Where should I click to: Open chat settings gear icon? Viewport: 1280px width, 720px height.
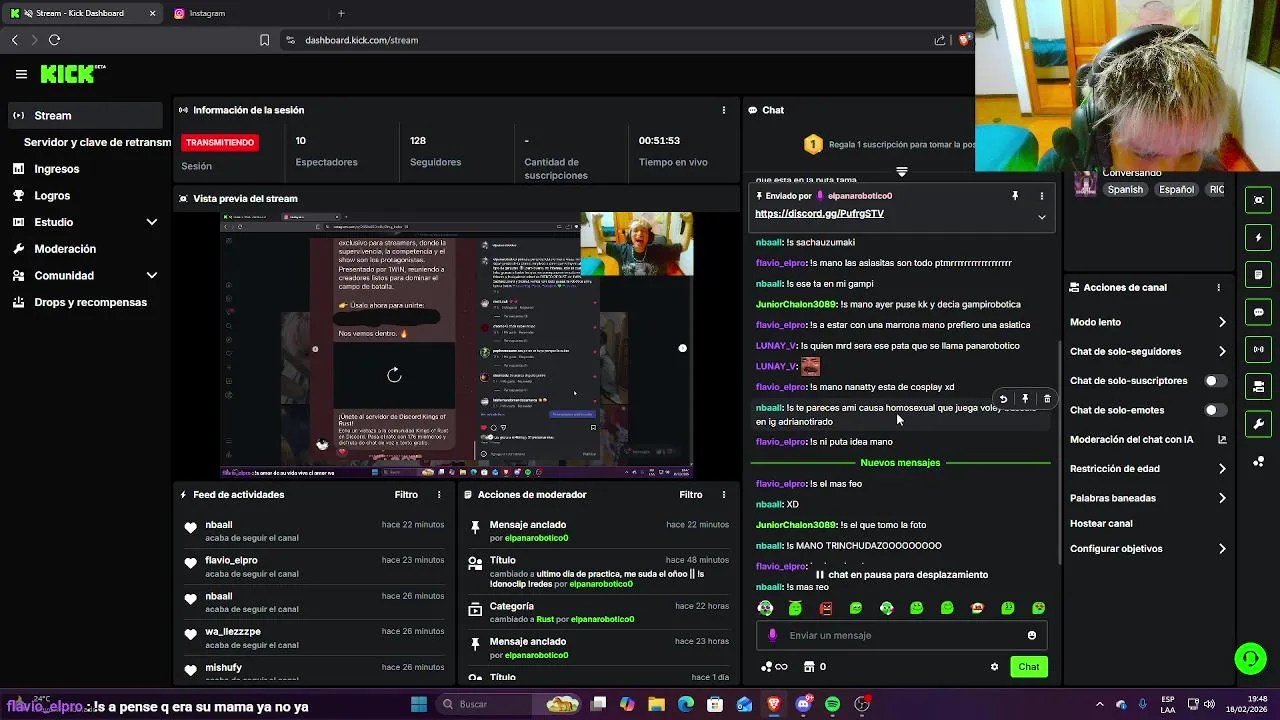994,667
